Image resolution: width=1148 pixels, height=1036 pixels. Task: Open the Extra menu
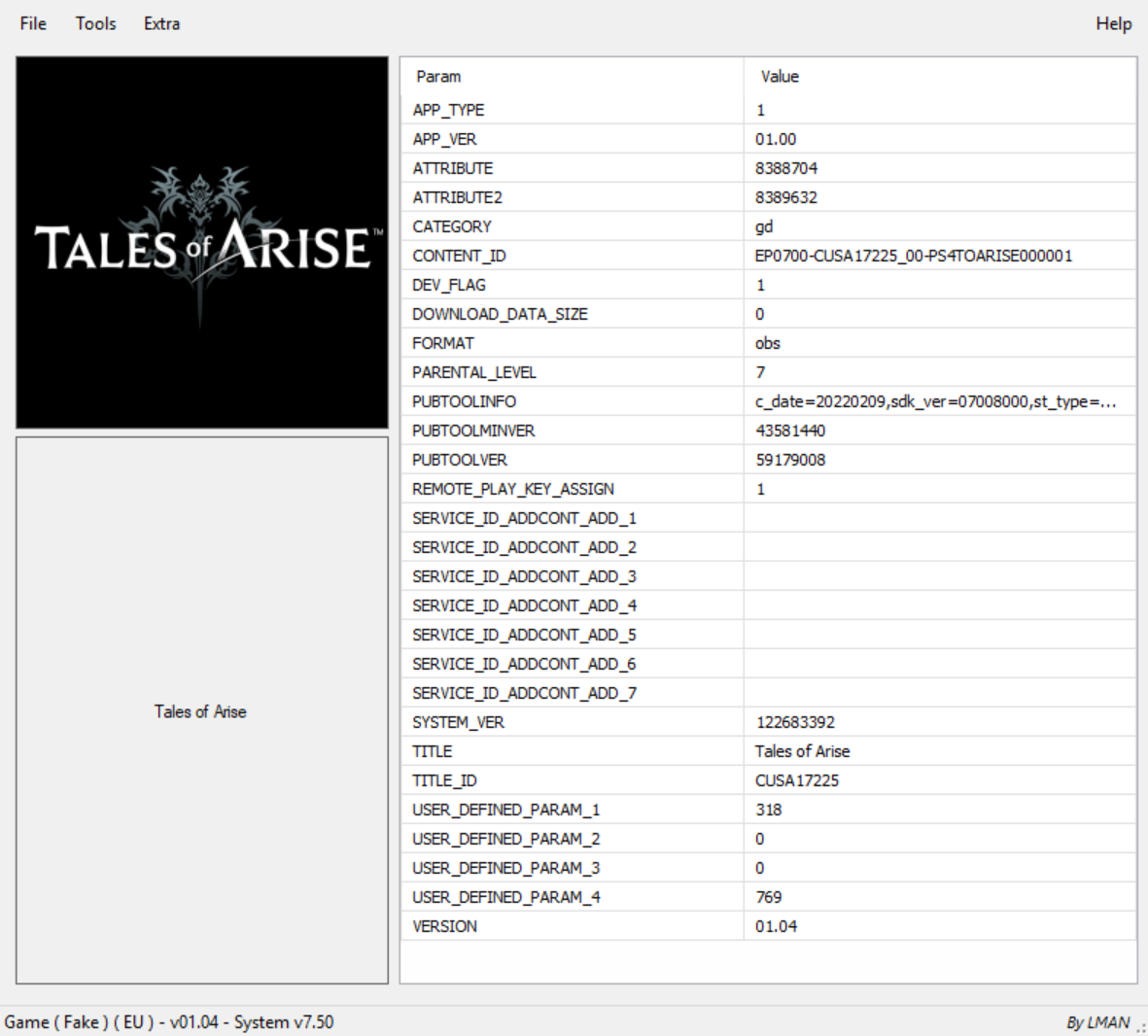[161, 23]
